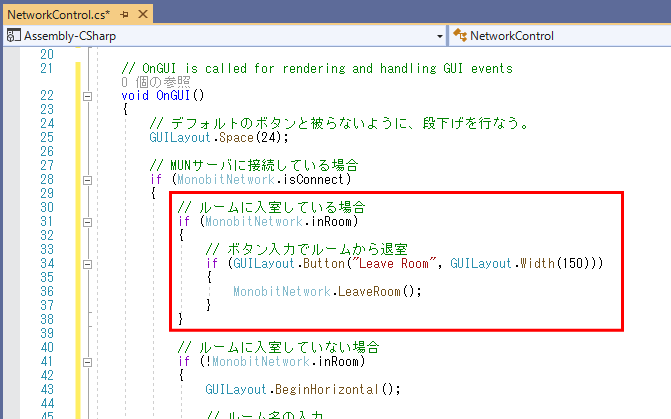
Task: Click the '0 個の参照' CodeLens link
Action: tap(156, 82)
